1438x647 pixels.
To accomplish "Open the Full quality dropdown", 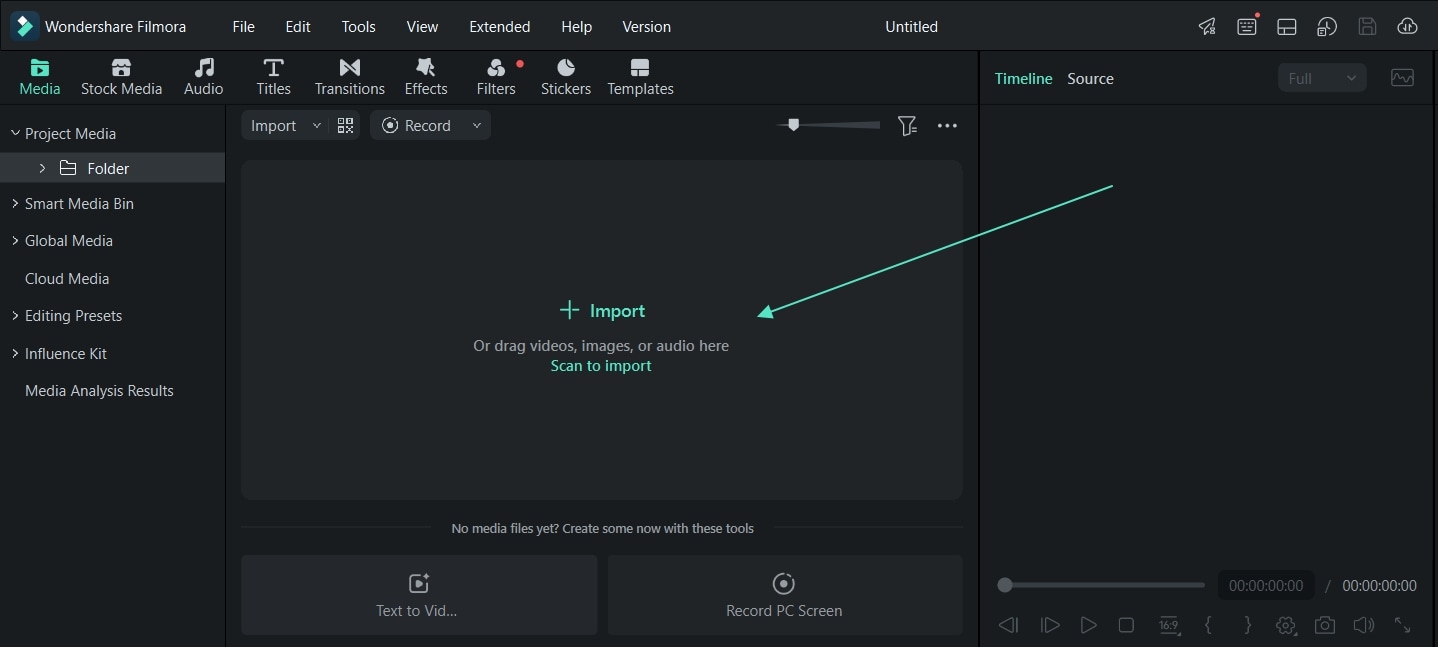I will pyautogui.click(x=1322, y=78).
